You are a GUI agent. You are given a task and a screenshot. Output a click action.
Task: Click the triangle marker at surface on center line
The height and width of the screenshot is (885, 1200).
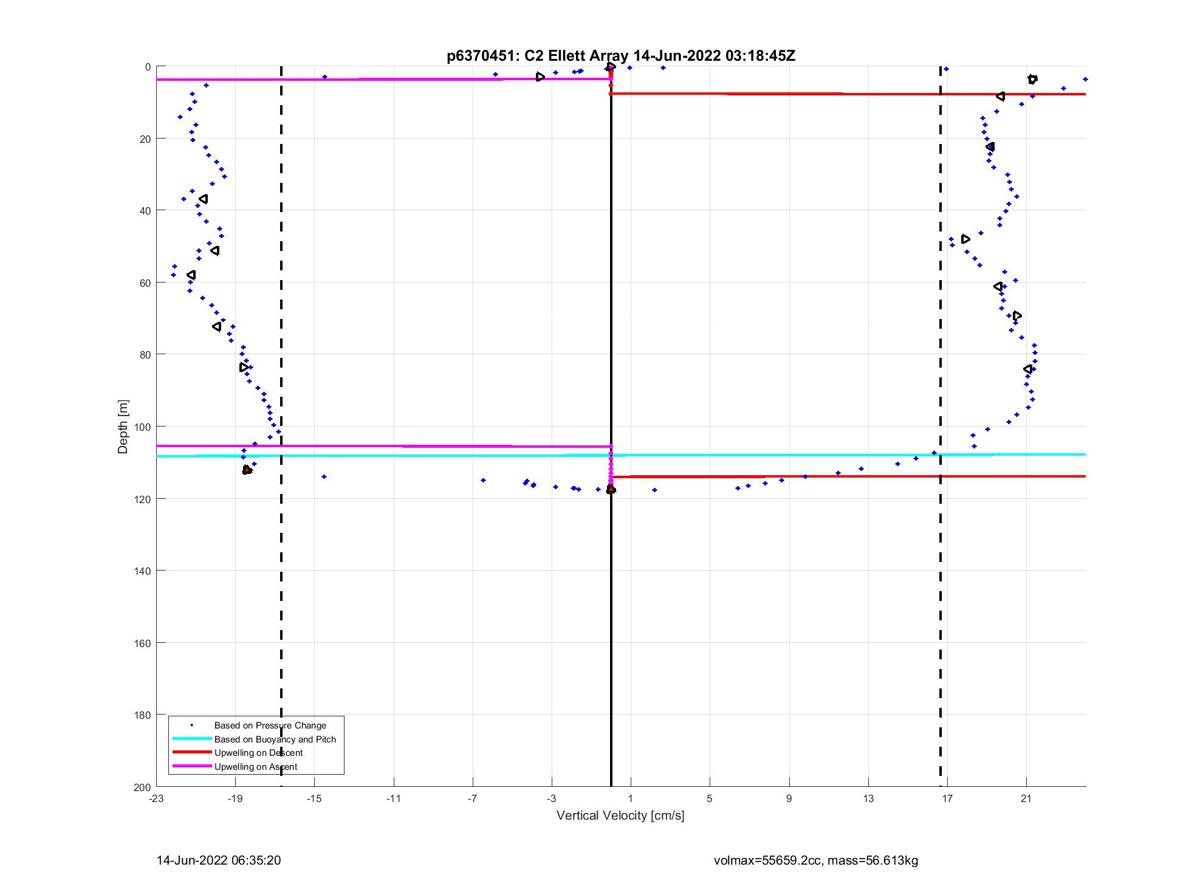click(x=610, y=67)
